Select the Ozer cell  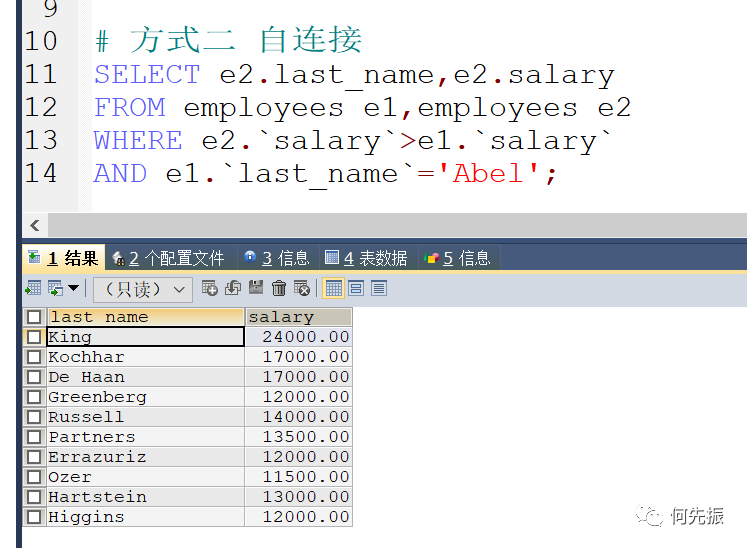[146, 477]
